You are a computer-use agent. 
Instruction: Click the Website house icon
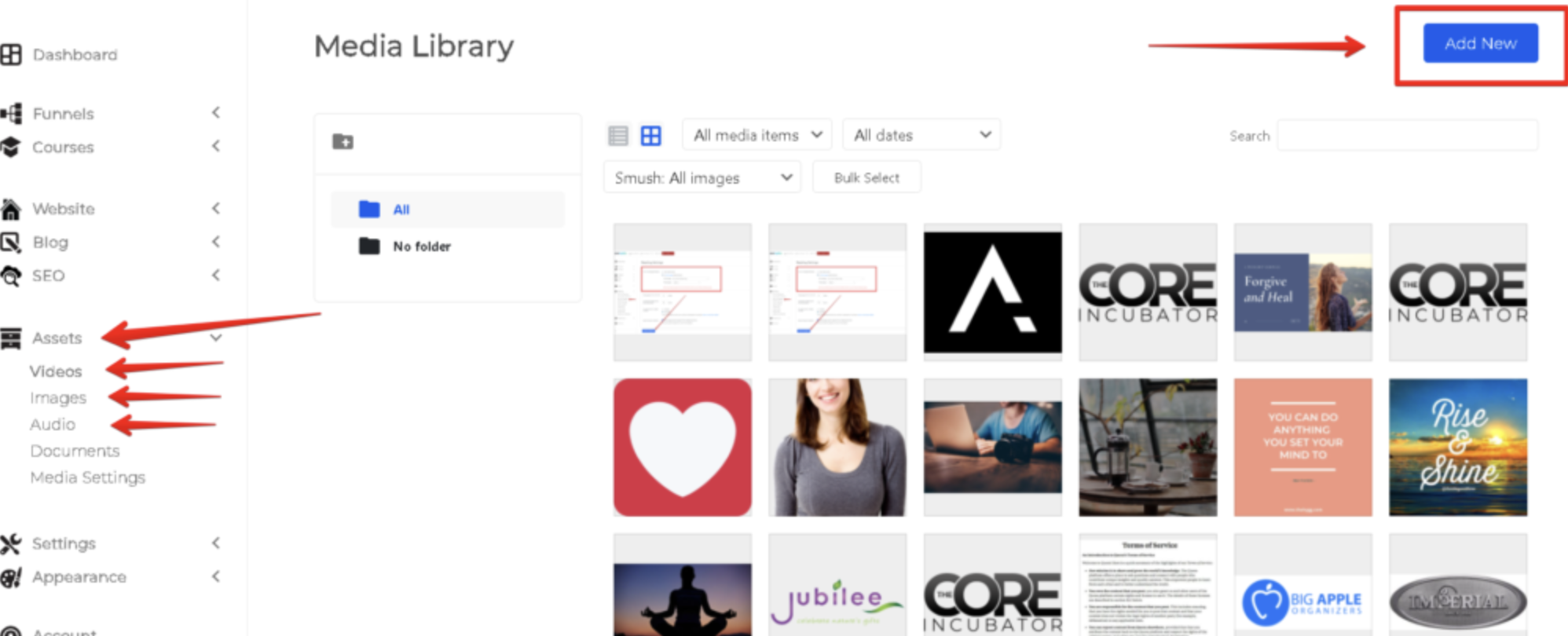pyautogui.click(x=11, y=209)
